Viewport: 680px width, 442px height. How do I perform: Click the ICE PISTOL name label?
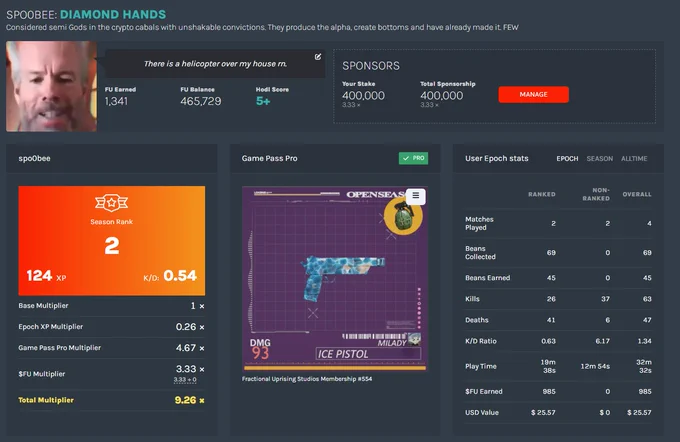pos(343,354)
